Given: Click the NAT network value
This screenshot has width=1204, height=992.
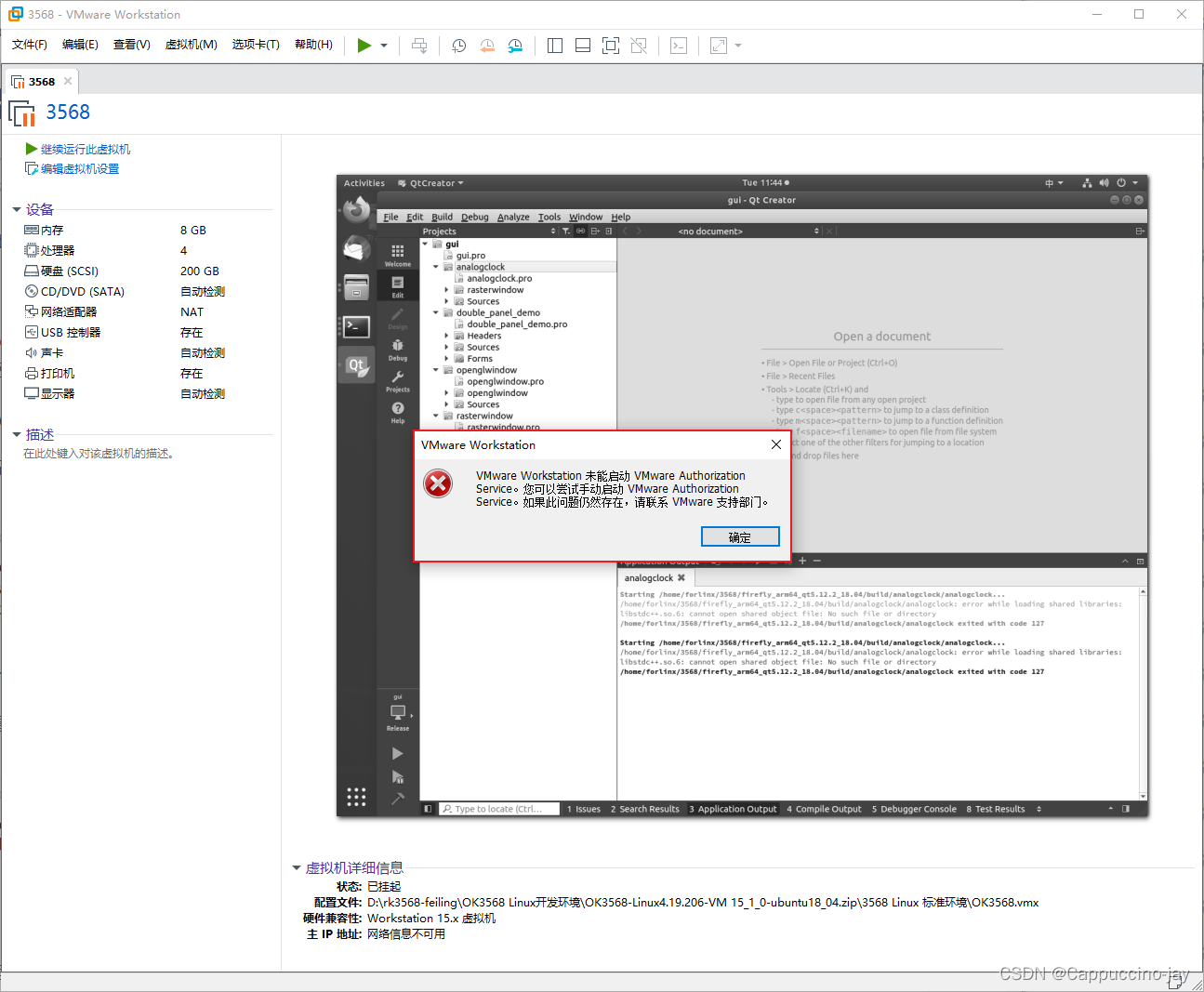Looking at the screenshot, I should click(x=192, y=312).
